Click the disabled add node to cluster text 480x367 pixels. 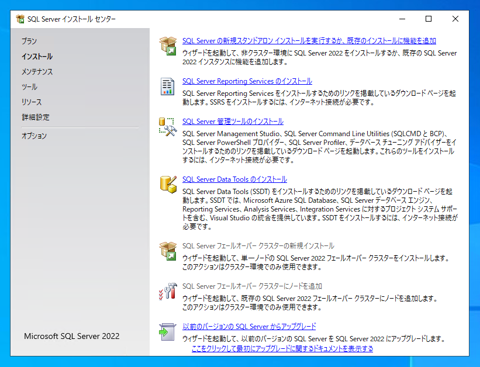pos(252,286)
